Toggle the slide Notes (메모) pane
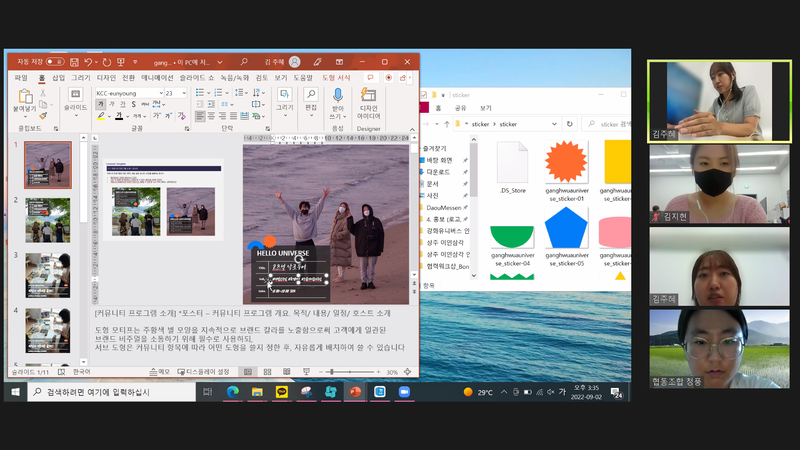Image resolution: width=800 pixels, height=450 pixels. point(158,371)
